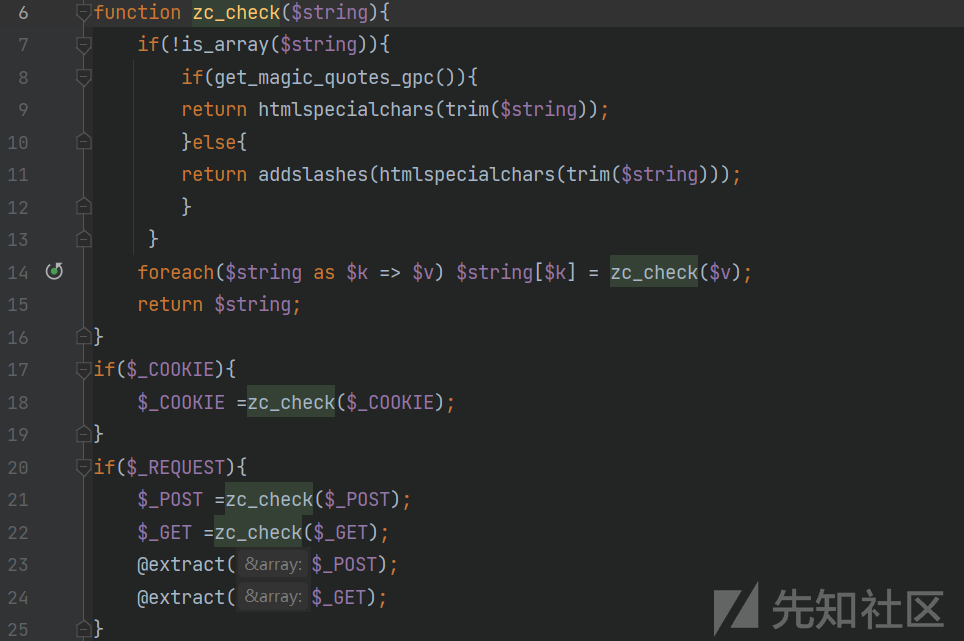Click the 'function' keyword on line 6
Viewport: 964px width, 641px height.
point(138,12)
